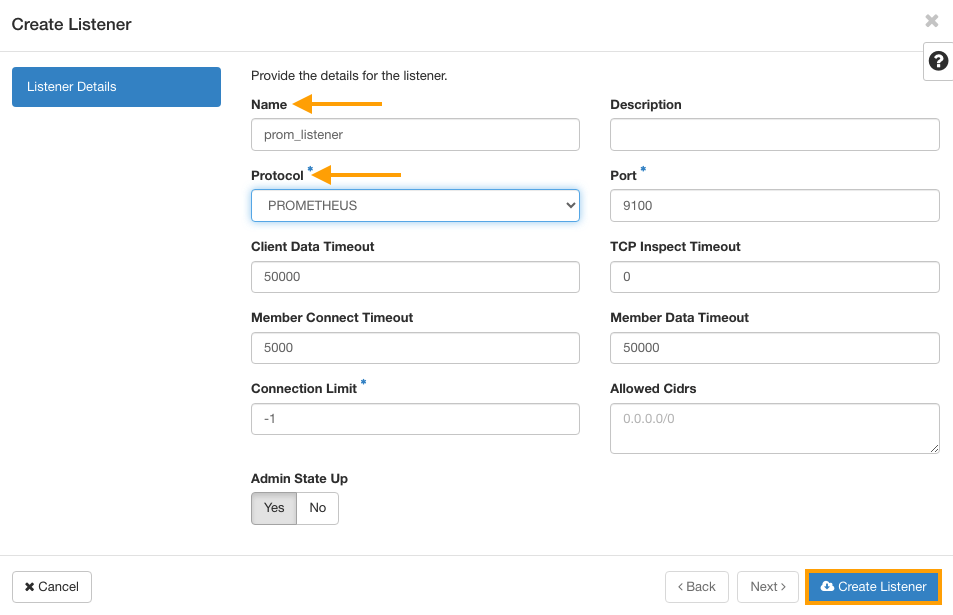Click the Name field containing prom_listener
The width and height of the screenshot is (953, 615).
[415, 134]
